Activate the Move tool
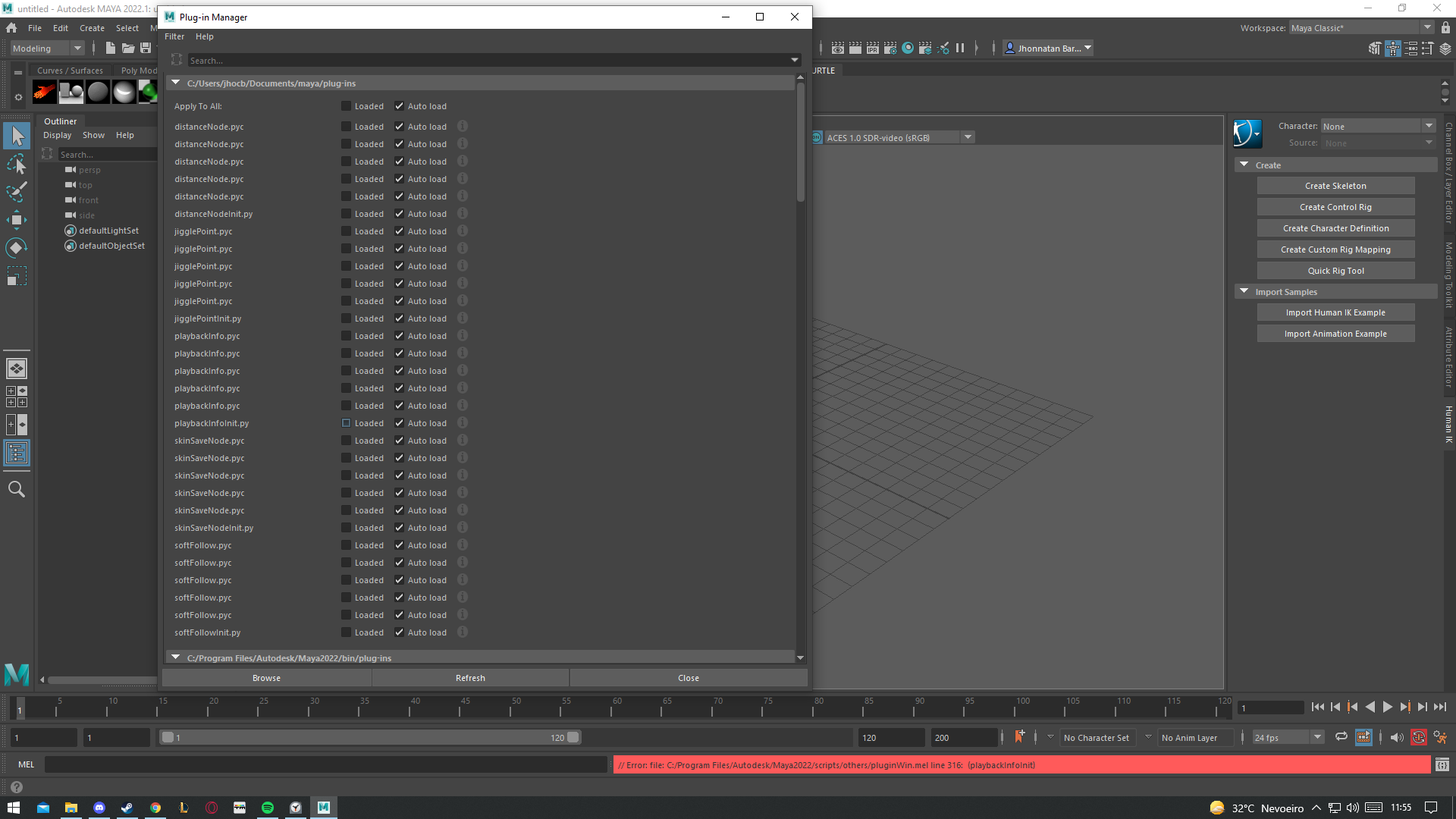Screen dimensions: 1456x819 coord(17,220)
